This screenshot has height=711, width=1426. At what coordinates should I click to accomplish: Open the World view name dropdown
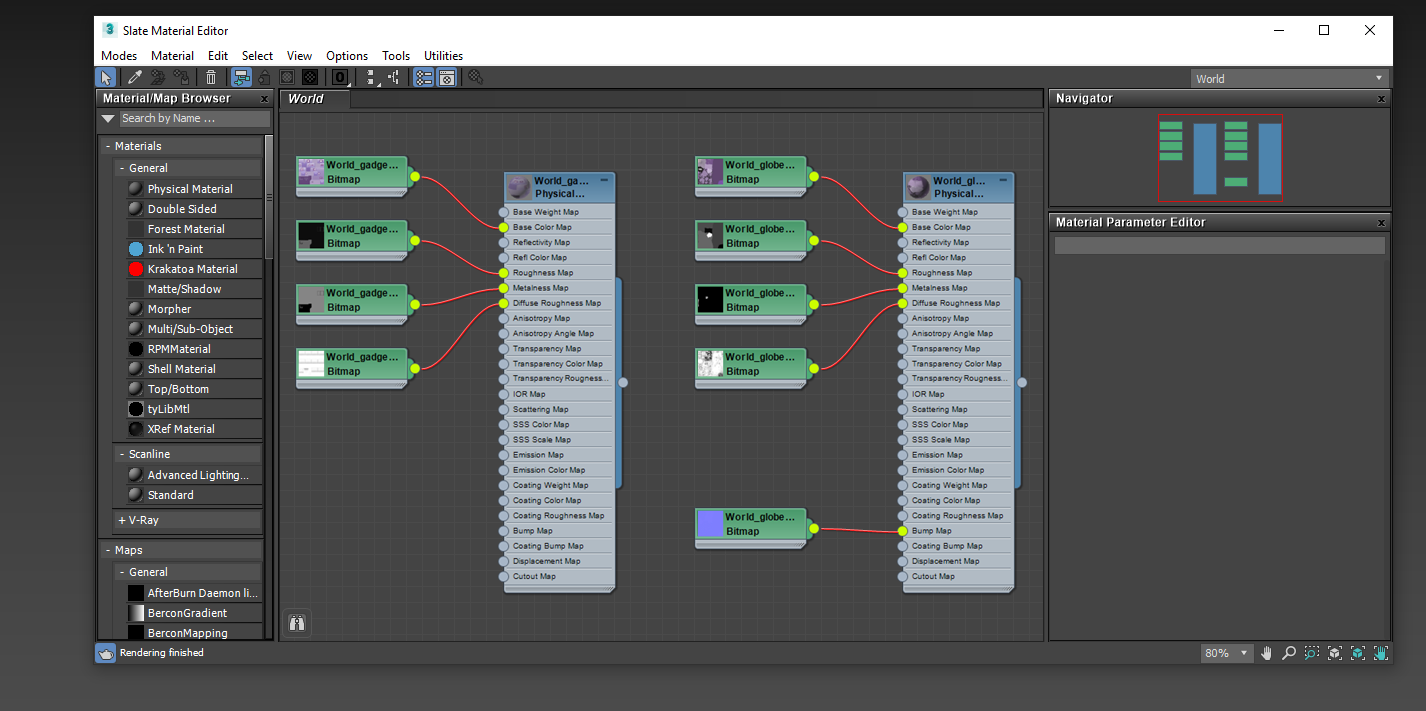point(1290,78)
